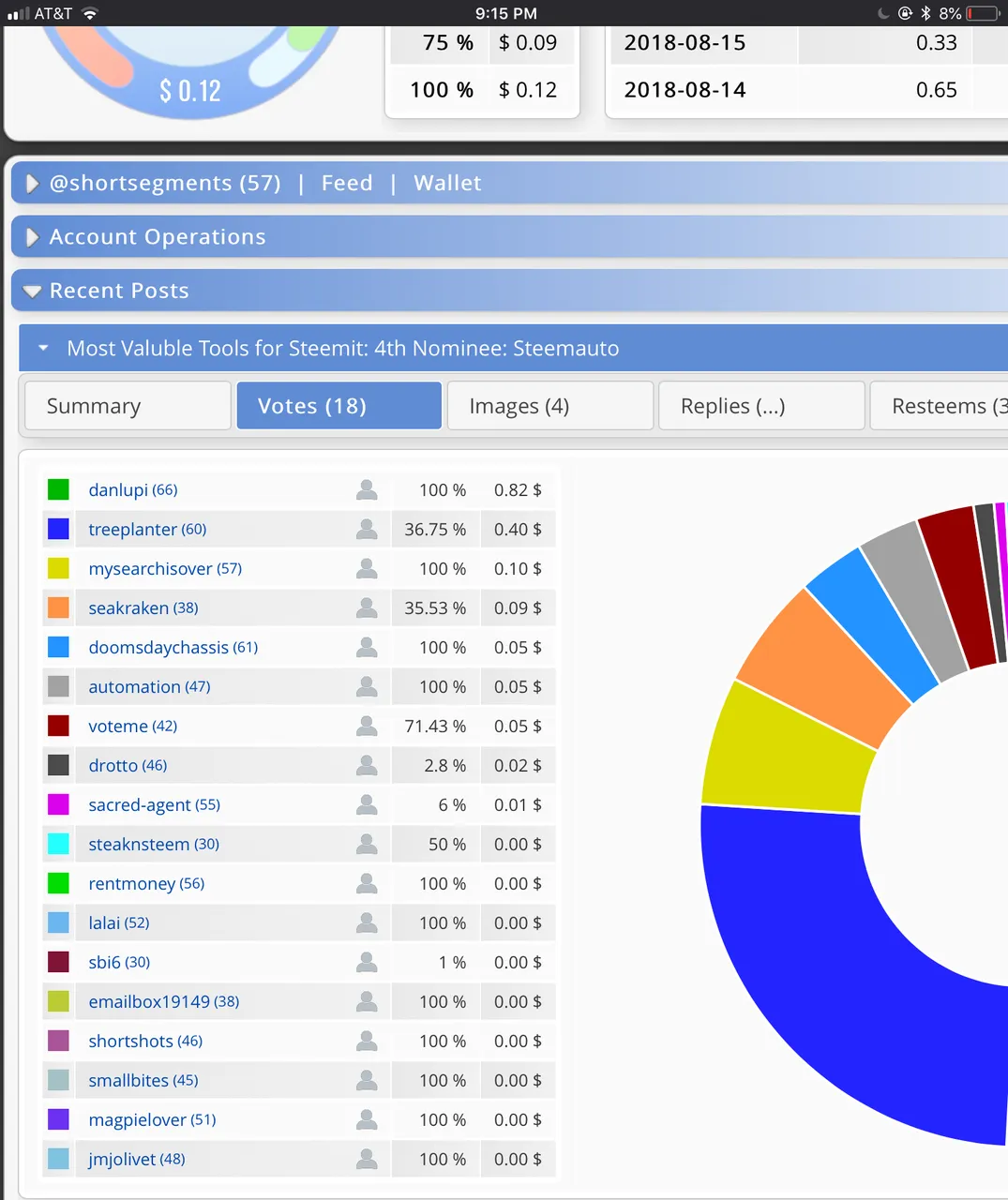1008x1200 pixels.
Task: Switch to the Images (4) tab
Action: coord(550,406)
